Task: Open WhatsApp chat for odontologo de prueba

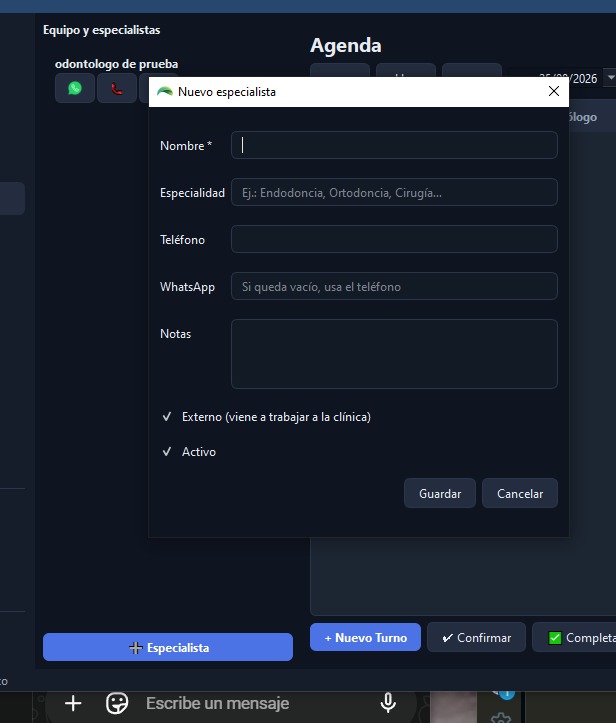Action: click(75, 88)
